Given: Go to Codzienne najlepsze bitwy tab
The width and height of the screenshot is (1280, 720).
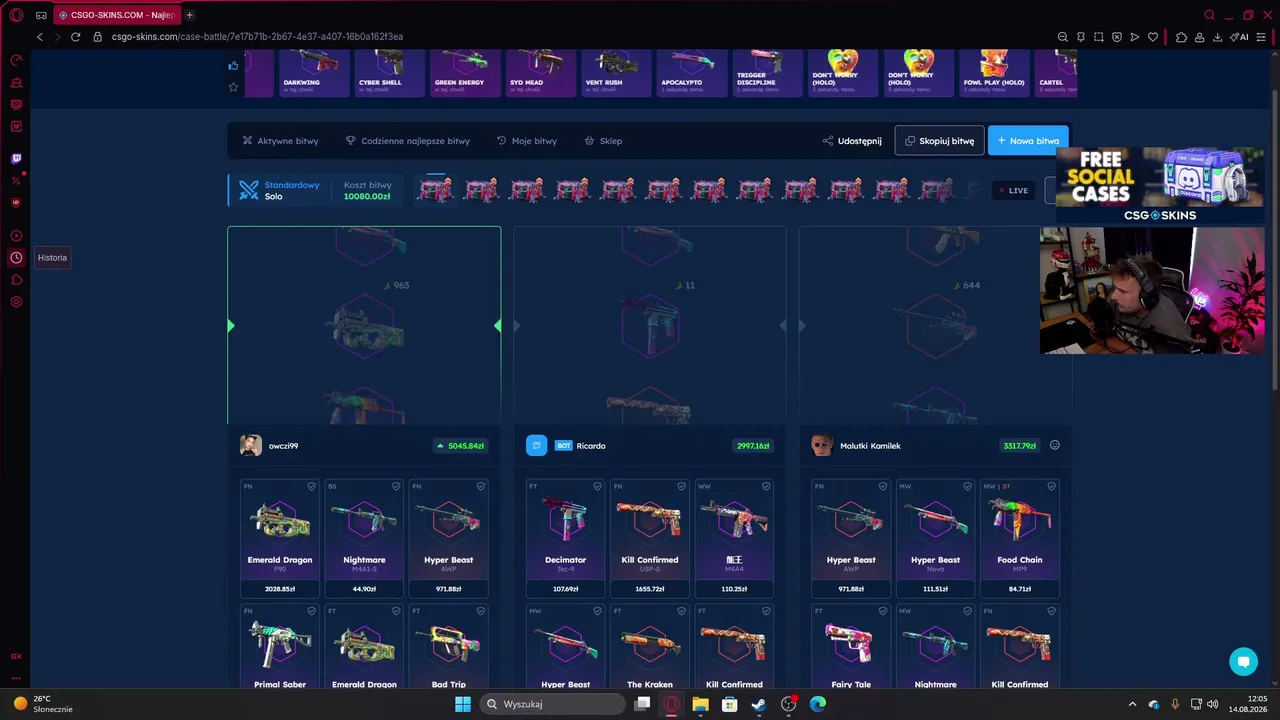Looking at the screenshot, I should (x=407, y=141).
